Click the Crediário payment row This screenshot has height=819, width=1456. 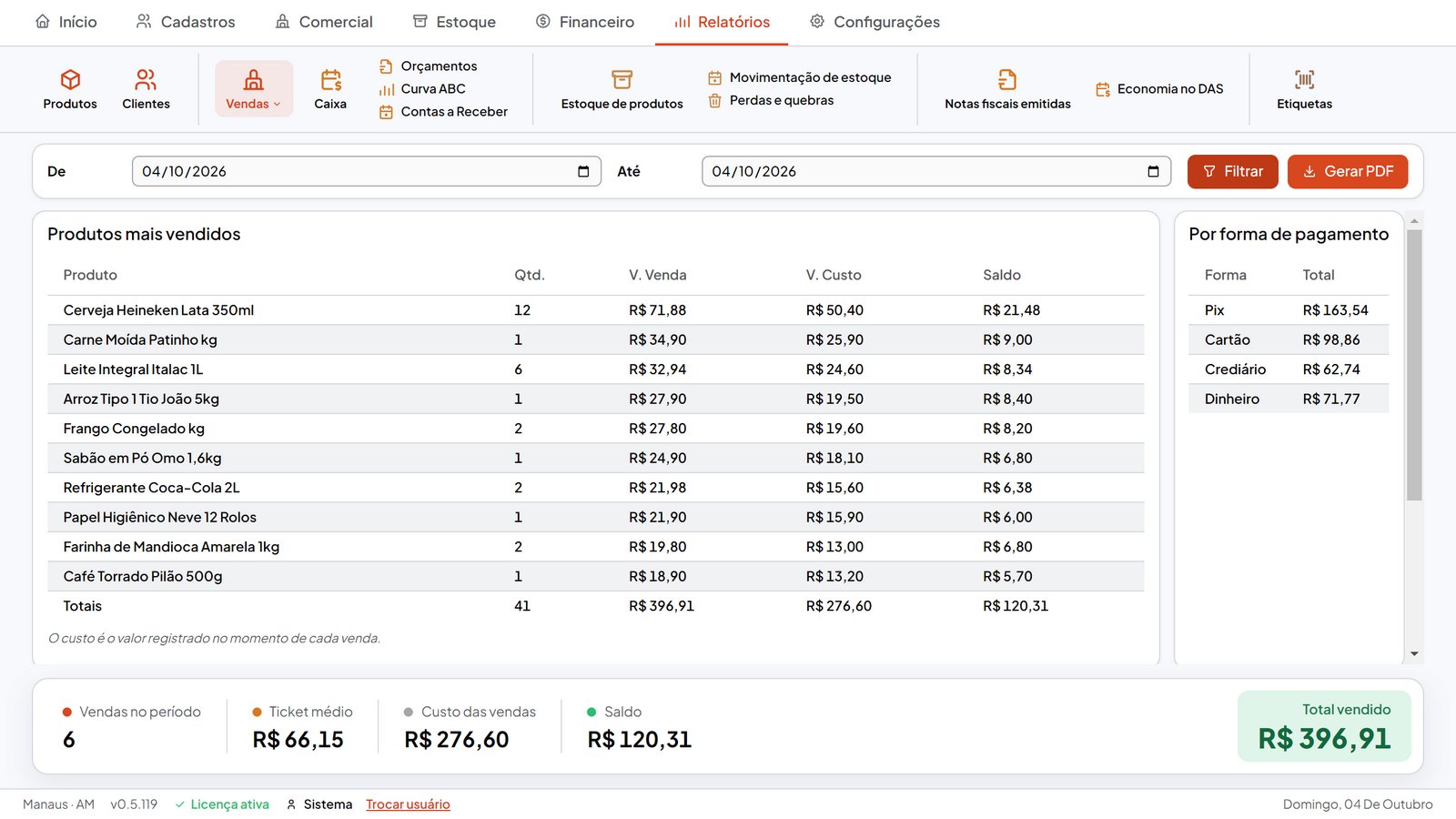pos(1289,369)
